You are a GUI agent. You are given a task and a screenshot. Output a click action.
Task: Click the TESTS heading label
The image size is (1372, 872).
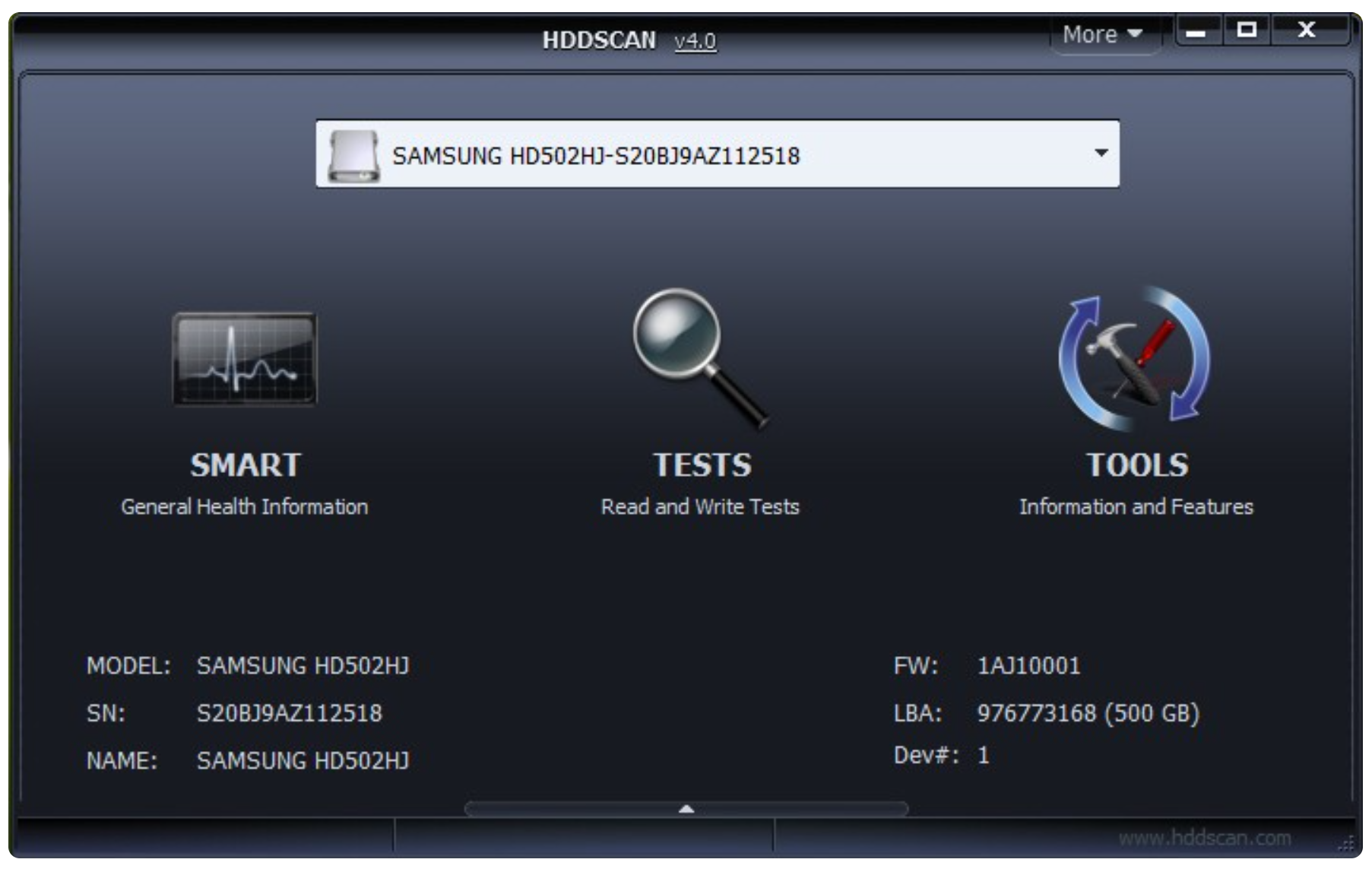(702, 465)
